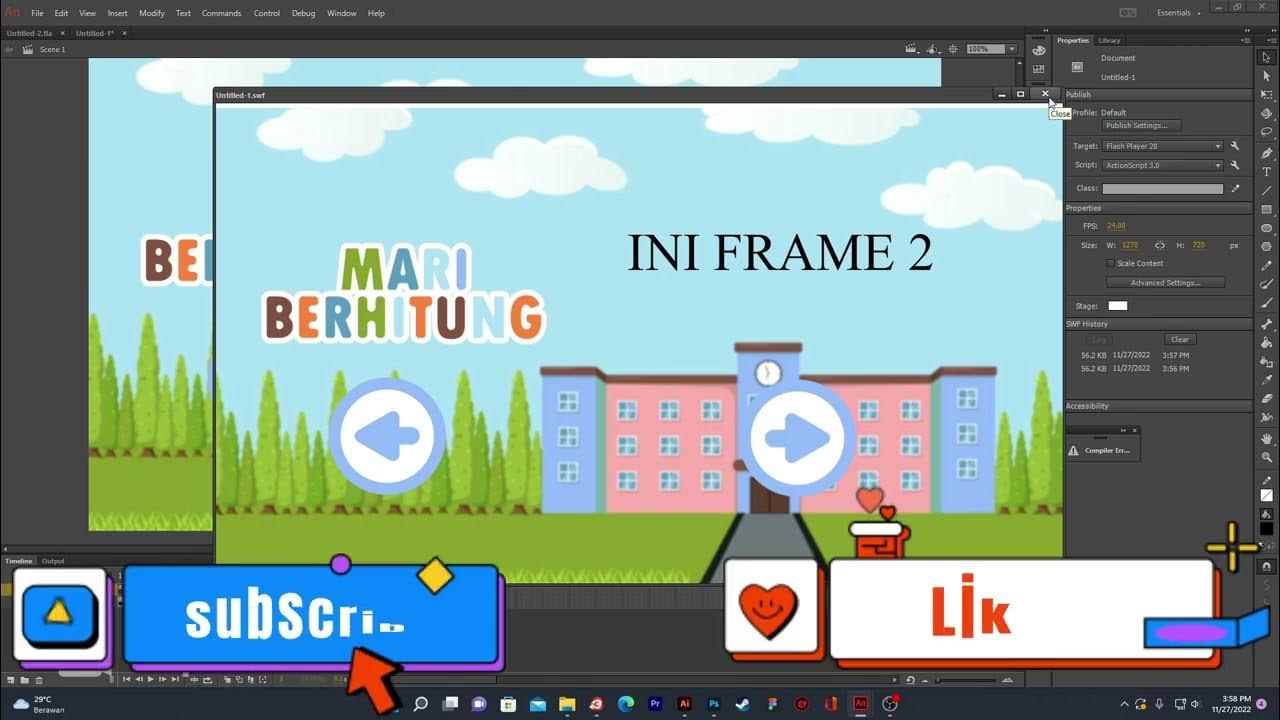Select the PolyStar tool
This screenshot has height=720, width=1280.
tap(1267, 246)
